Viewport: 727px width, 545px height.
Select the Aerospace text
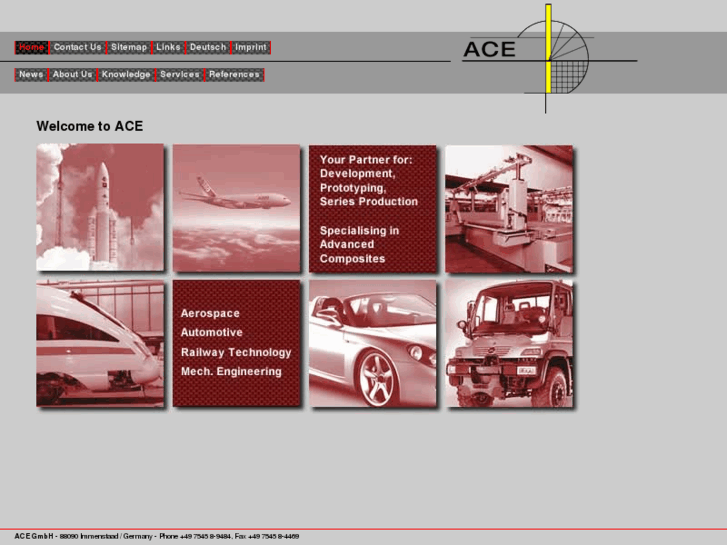[x=210, y=314]
